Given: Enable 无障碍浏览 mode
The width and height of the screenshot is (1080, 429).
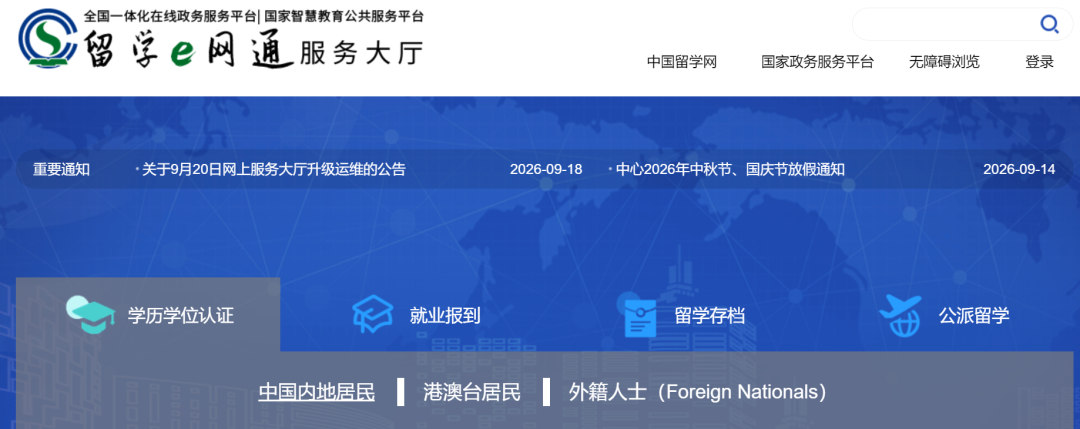Looking at the screenshot, I should point(944,62).
